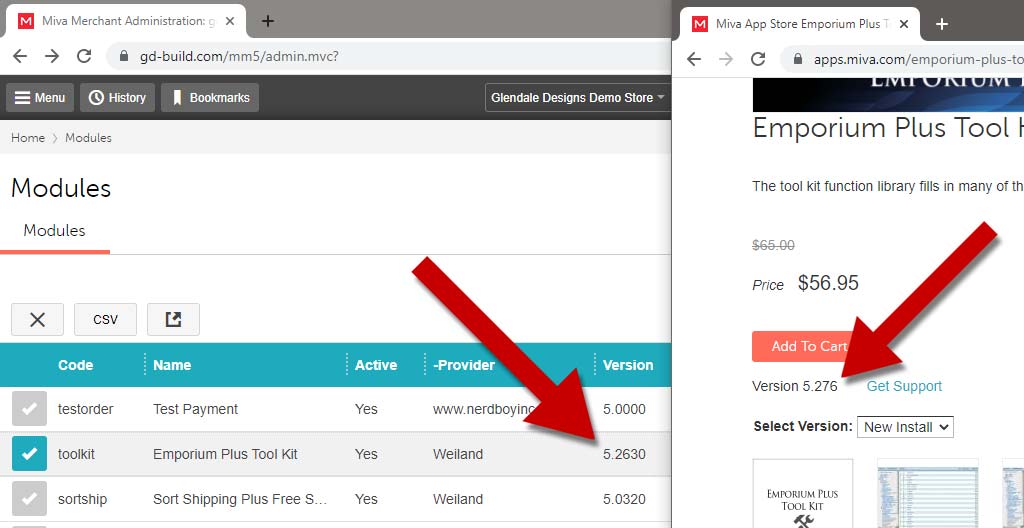
Task: Sort table by Name column
Action: [172, 365]
